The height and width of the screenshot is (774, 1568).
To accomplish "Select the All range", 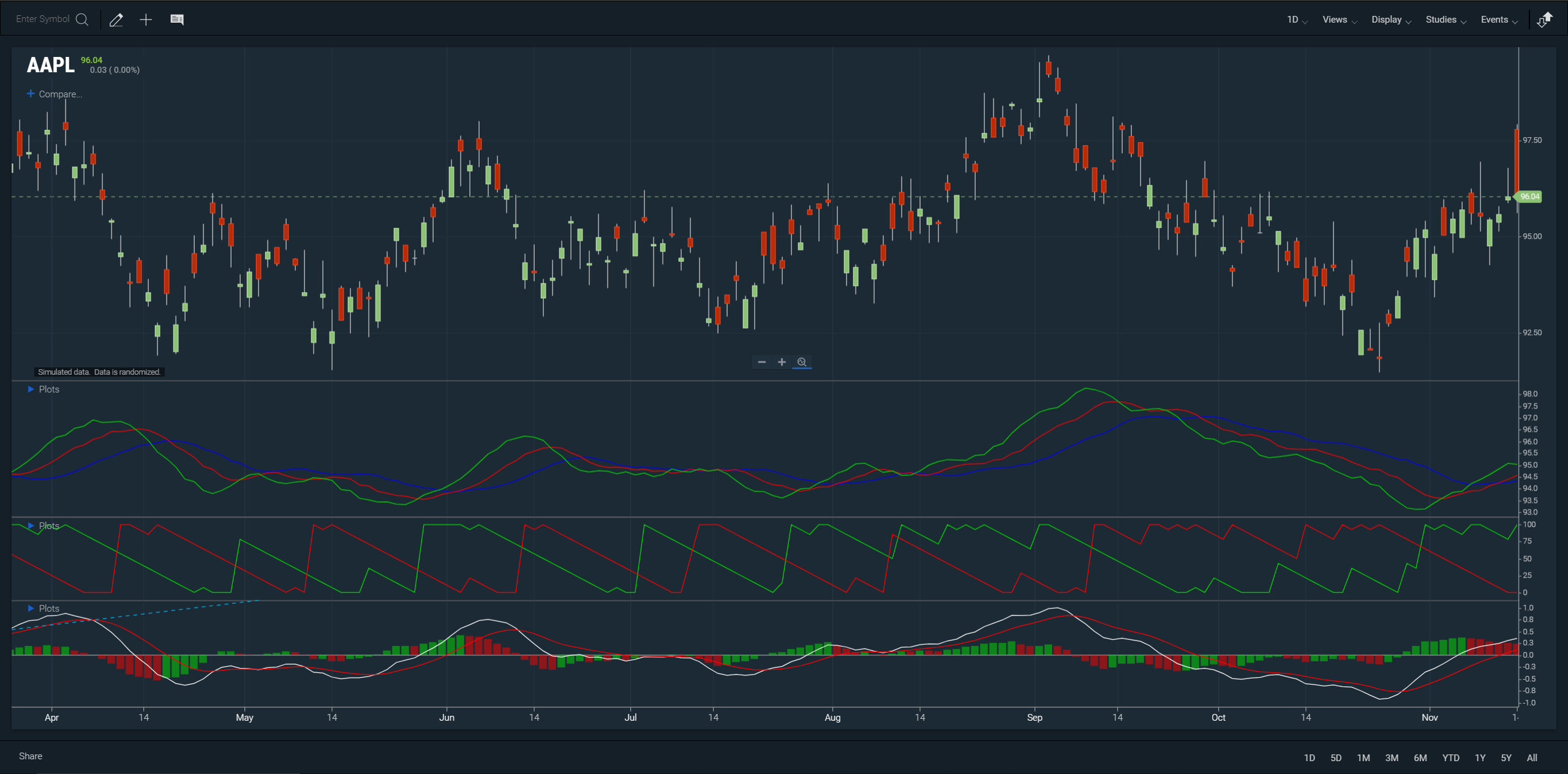I will point(1532,758).
